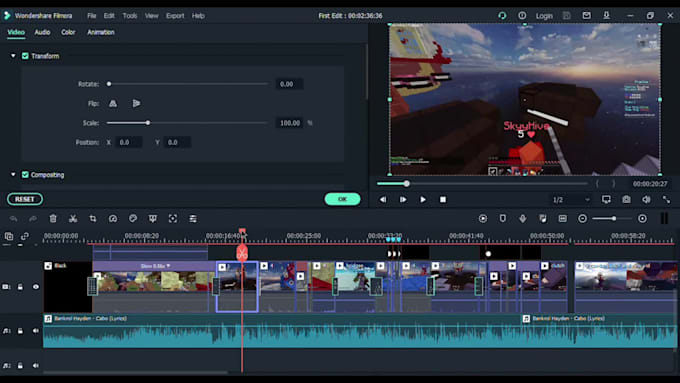Take a snapshot with the camera icon
Screen dimensions: 680x383
click(626, 200)
